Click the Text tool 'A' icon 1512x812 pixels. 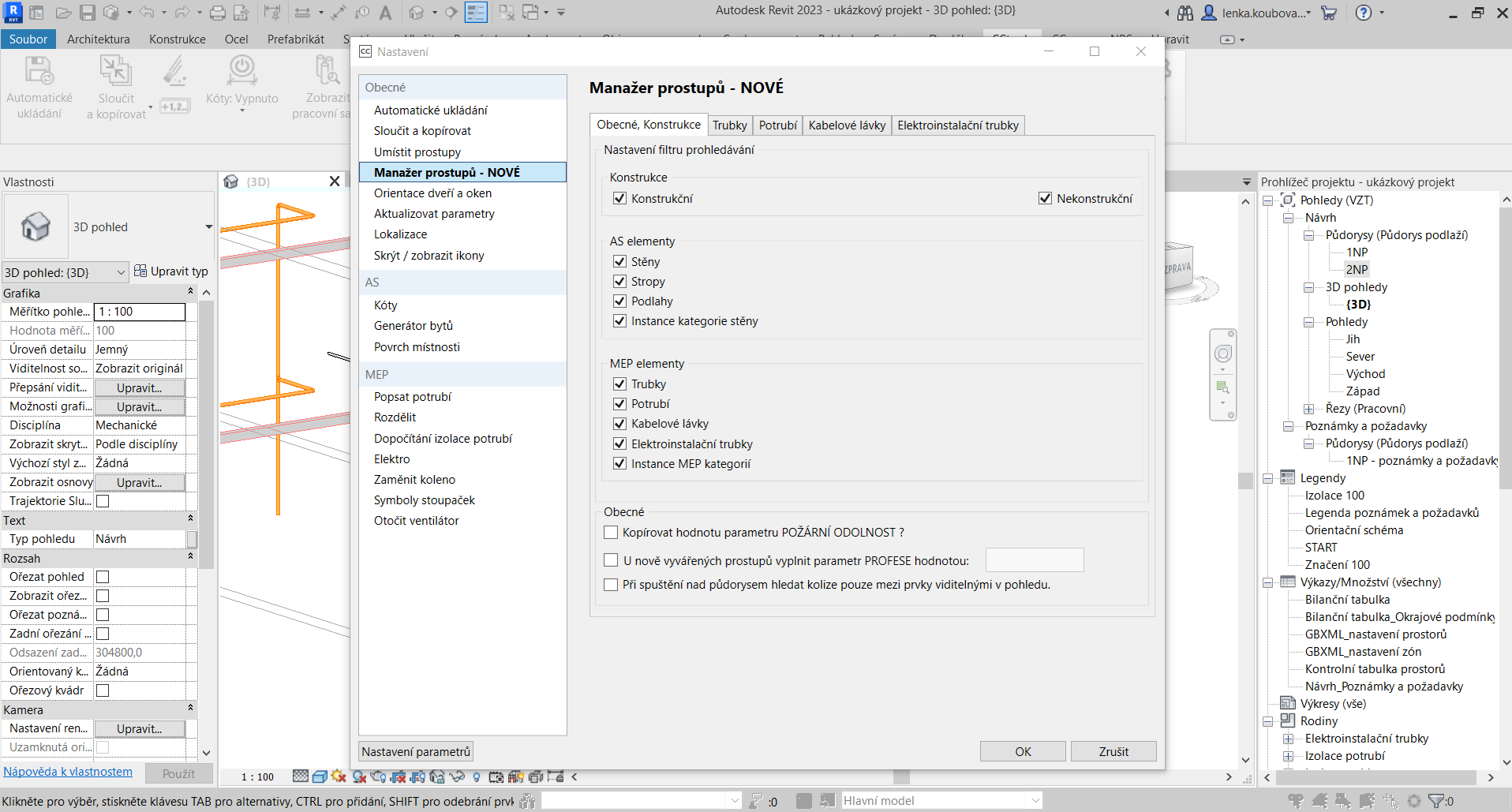pos(385,13)
